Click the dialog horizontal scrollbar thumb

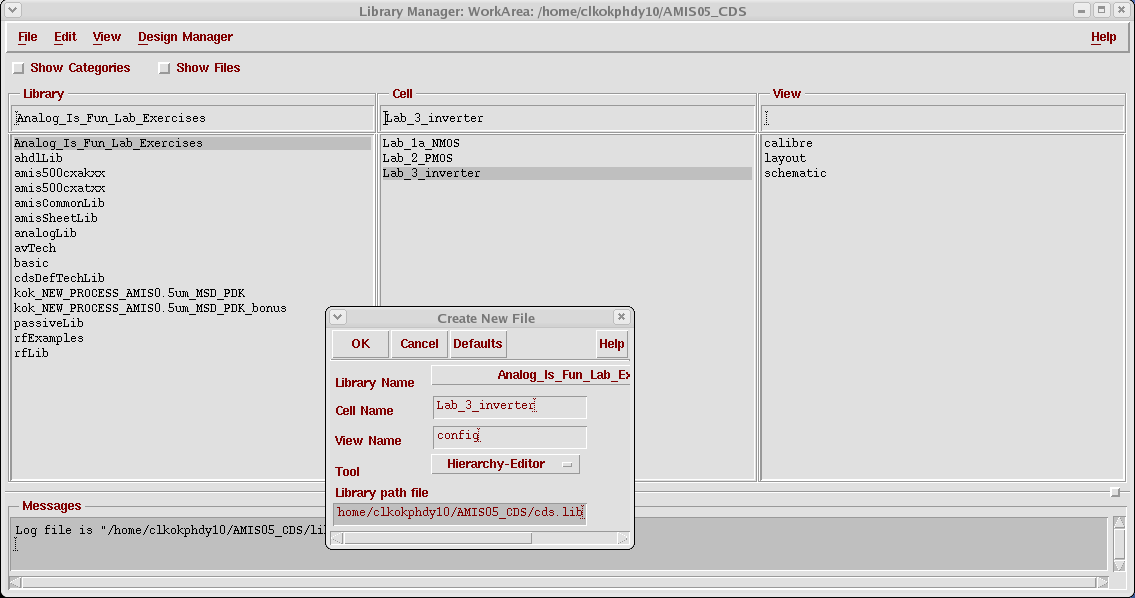[x=438, y=539]
